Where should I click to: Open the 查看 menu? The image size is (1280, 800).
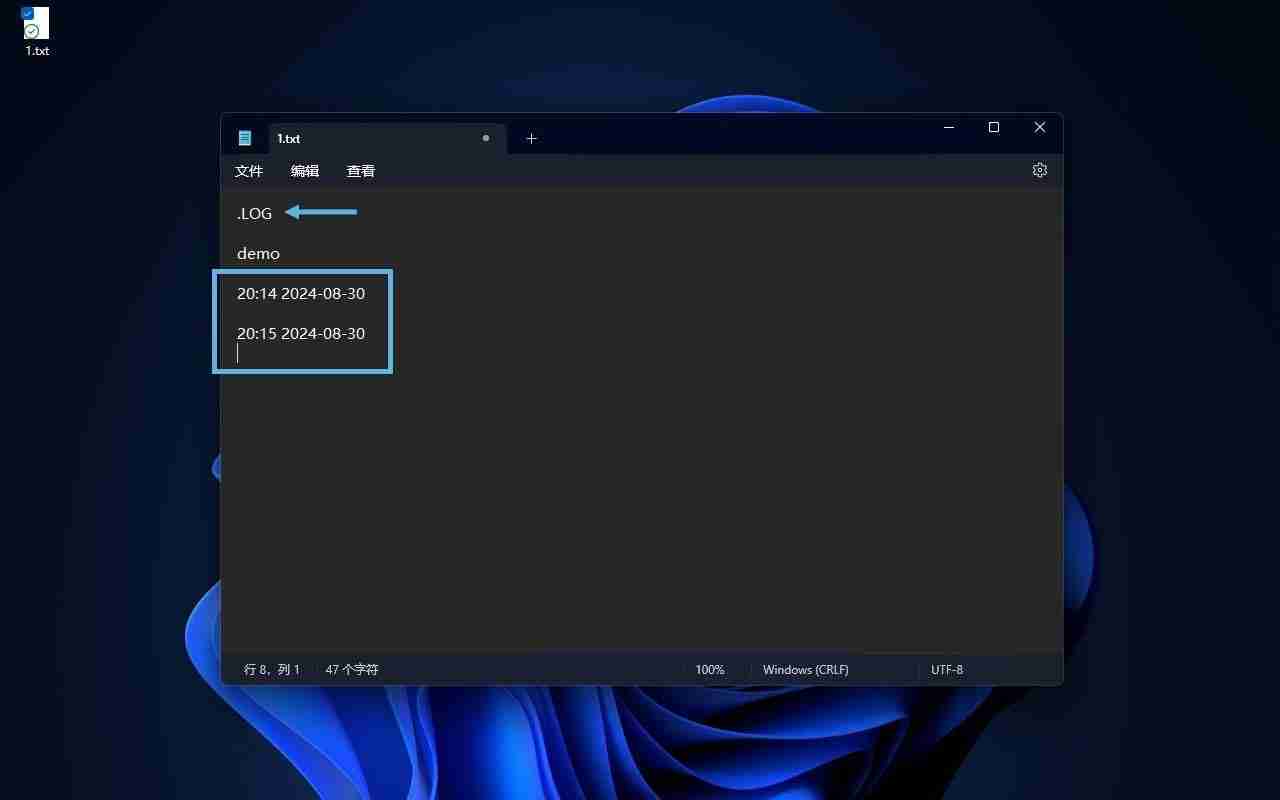tap(361, 170)
